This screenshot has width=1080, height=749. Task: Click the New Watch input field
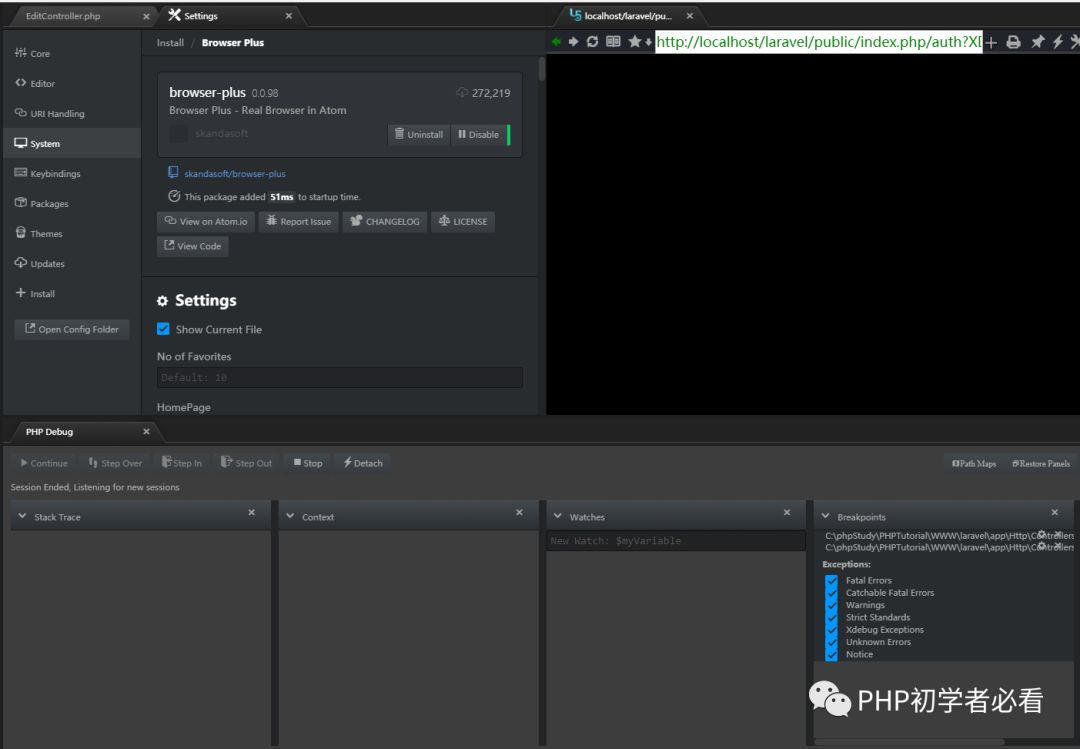(x=675, y=541)
